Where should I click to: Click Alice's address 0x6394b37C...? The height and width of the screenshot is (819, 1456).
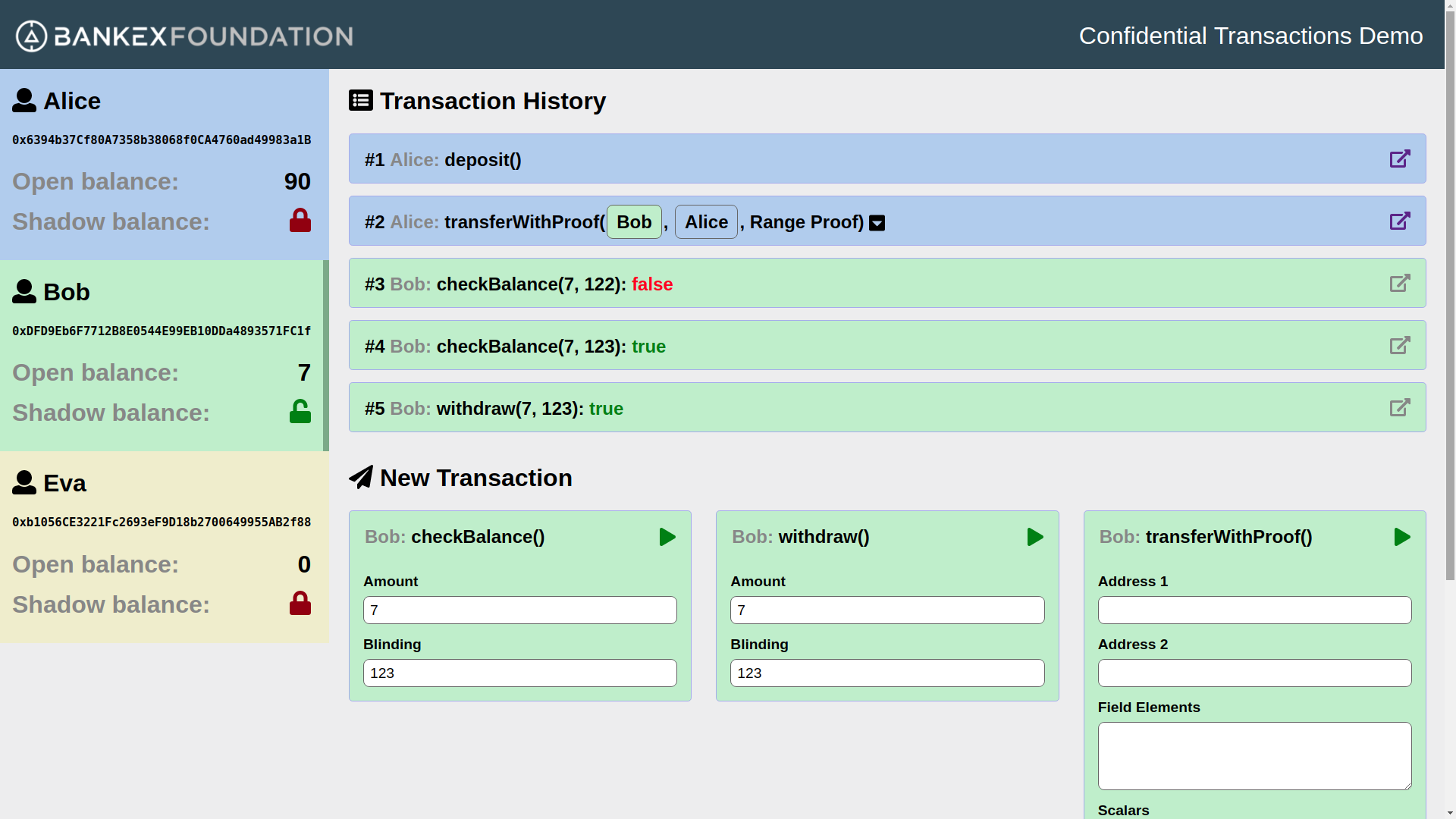tap(162, 140)
